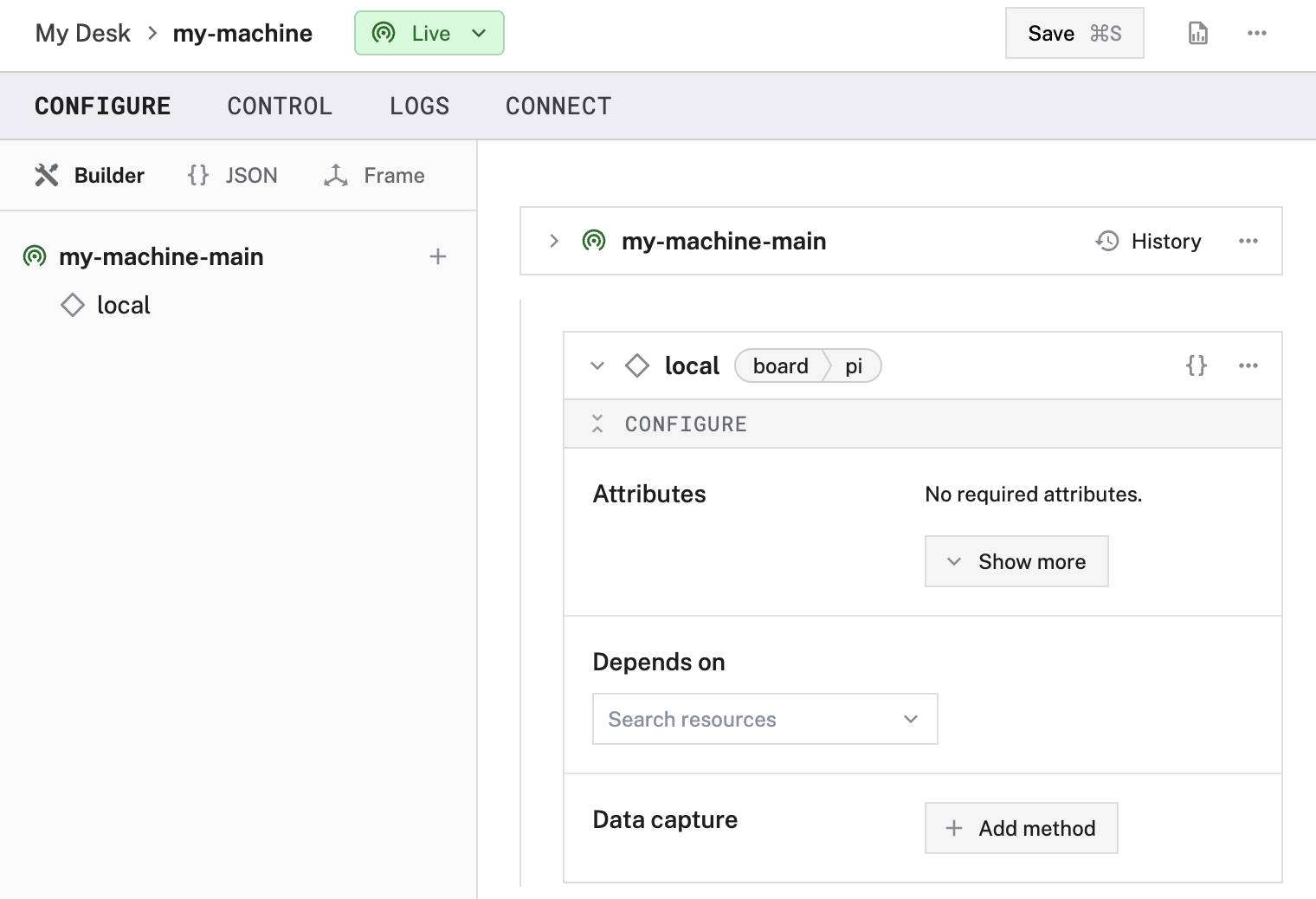Click the green signal icon in my-machine-main card
Image resolution: width=1316 pixels, height=899 pixels.
pos(594,241)
